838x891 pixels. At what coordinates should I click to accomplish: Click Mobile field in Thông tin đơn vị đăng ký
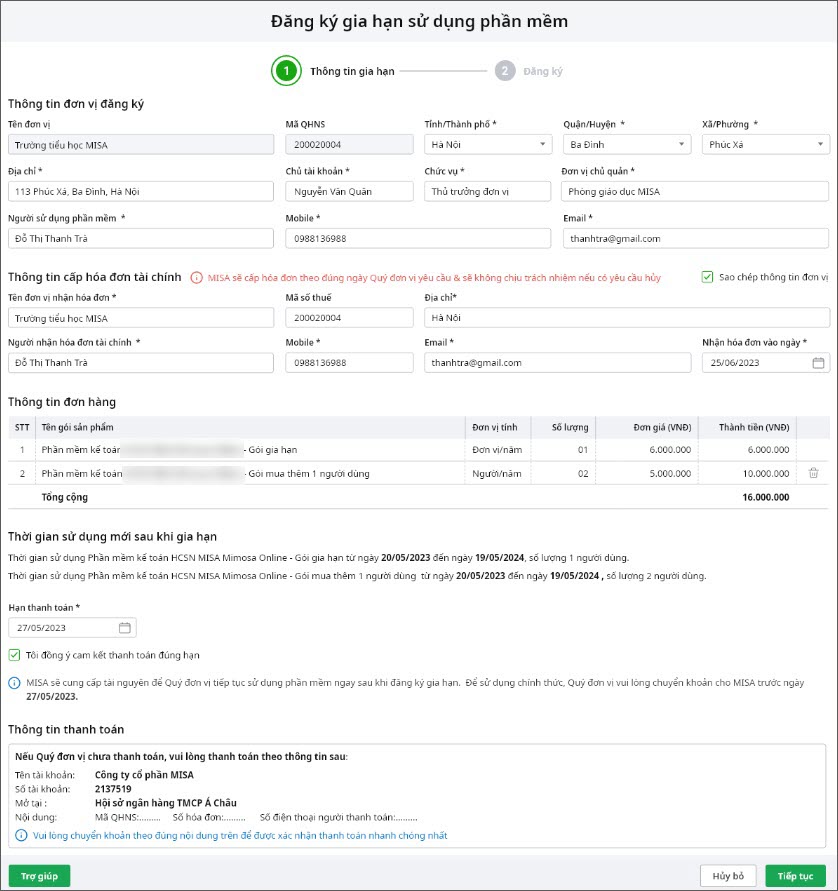click(x=418, y=239)
